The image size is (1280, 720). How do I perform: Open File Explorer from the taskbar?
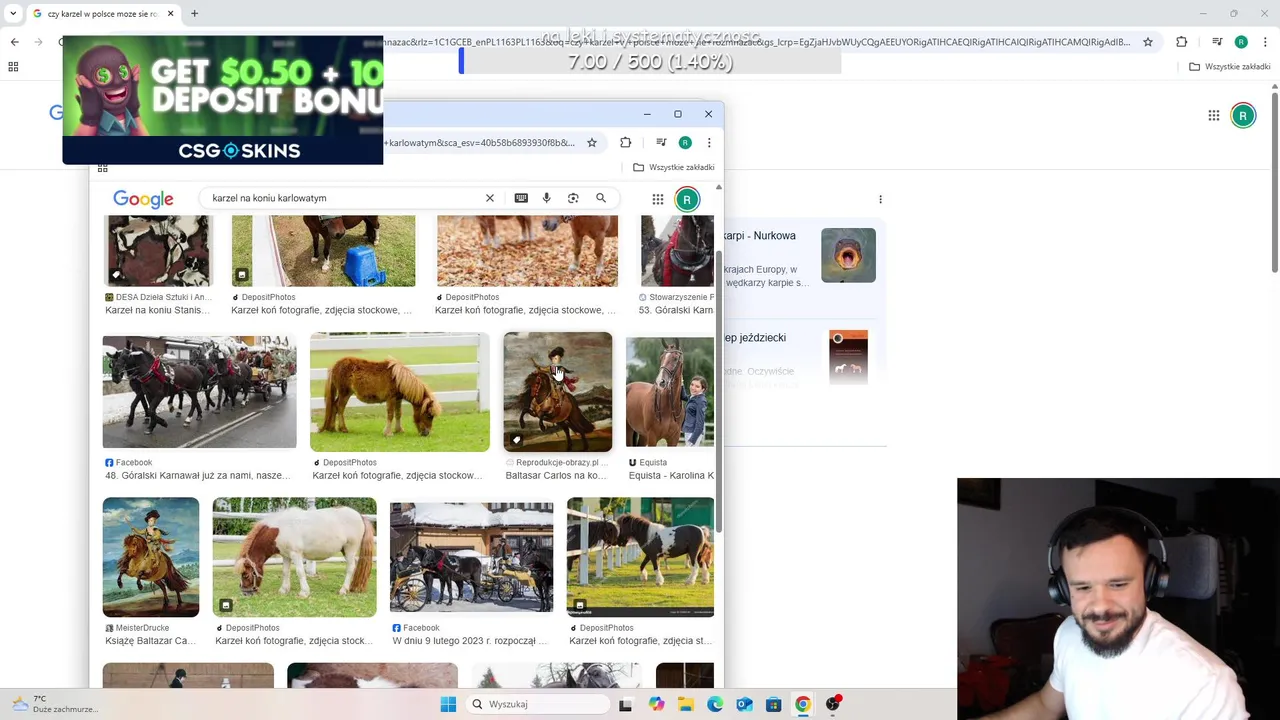685,704
